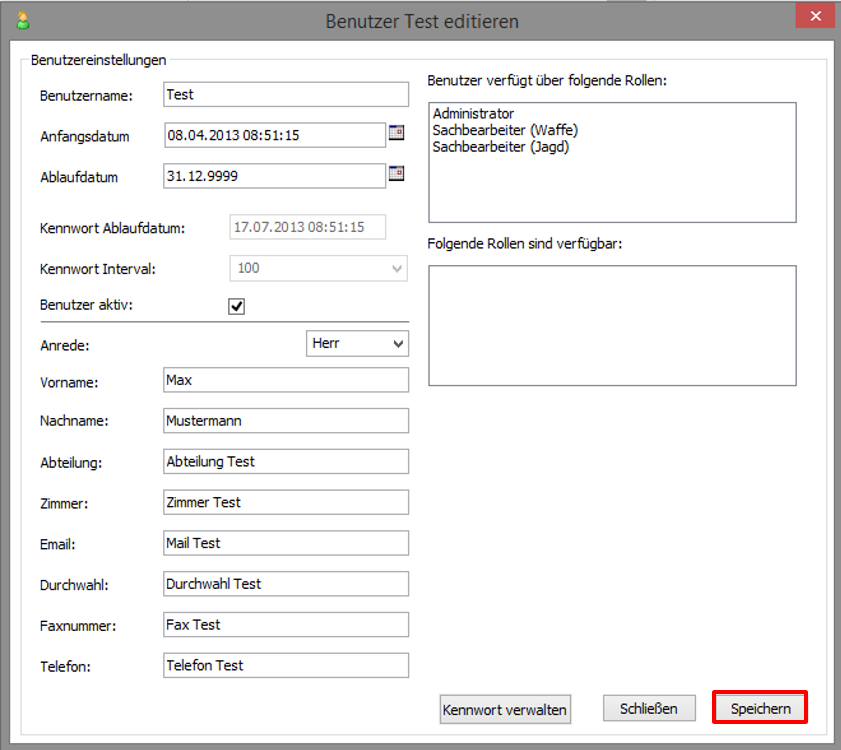Select Sachbearbeiter (Jagd) role entry
This screenshot has height=750, width=841.
pos(501,146)
